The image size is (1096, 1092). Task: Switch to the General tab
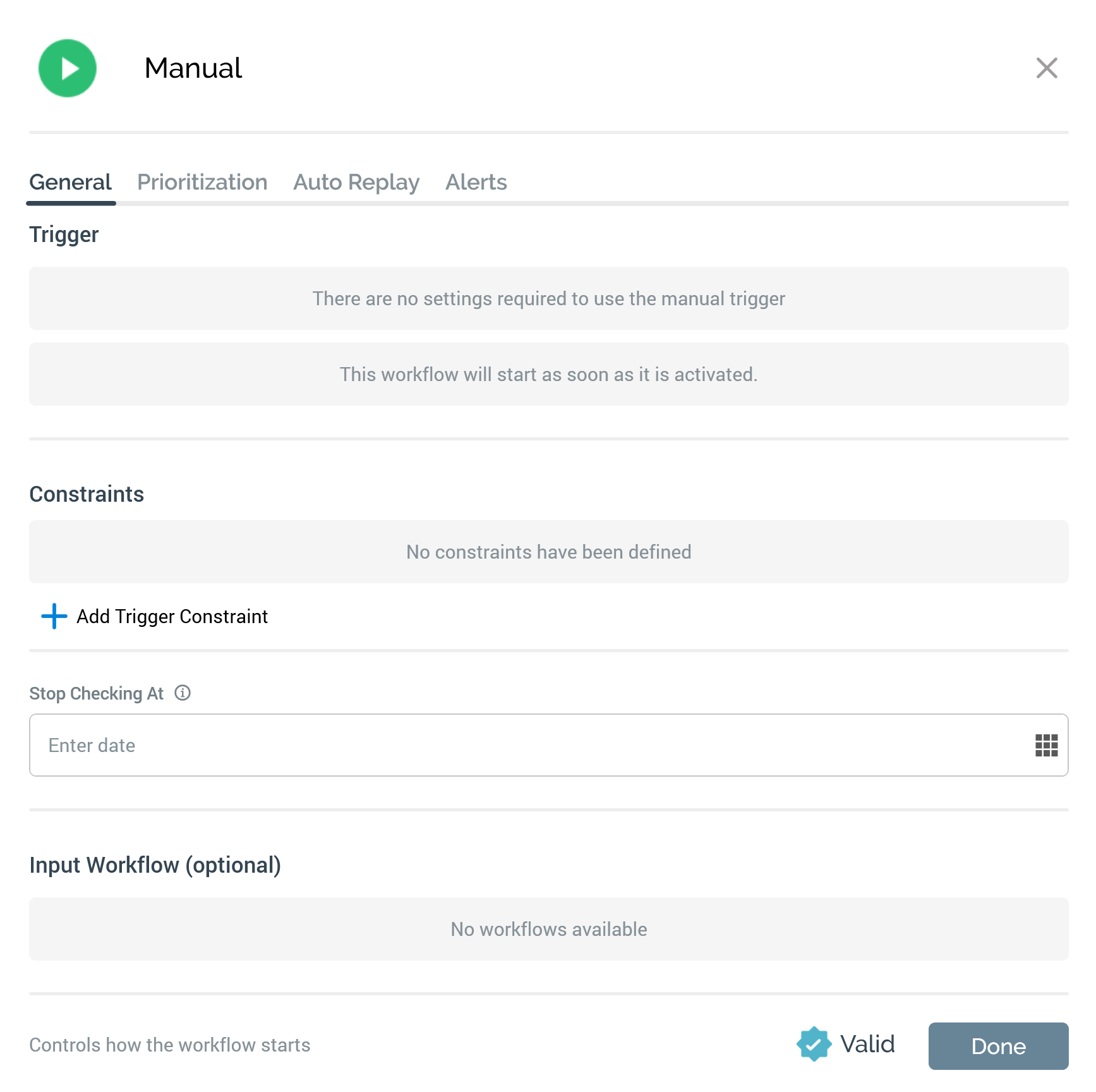(x=70, y=183)
